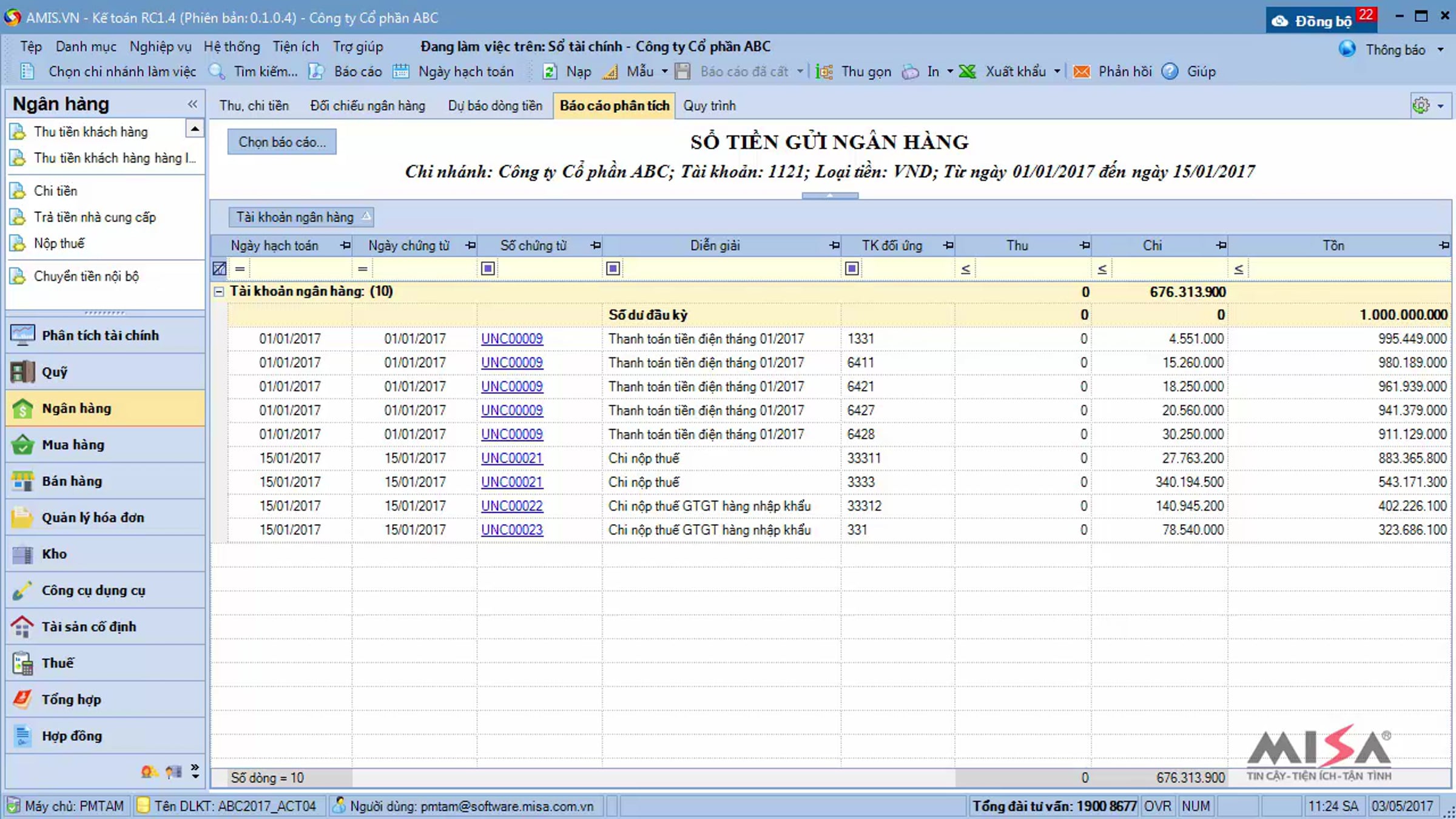Viewport: 1456px width, 819px height.
Task: Click the Tài khoản ngân hàng group chip
Action: click(301, 217)
